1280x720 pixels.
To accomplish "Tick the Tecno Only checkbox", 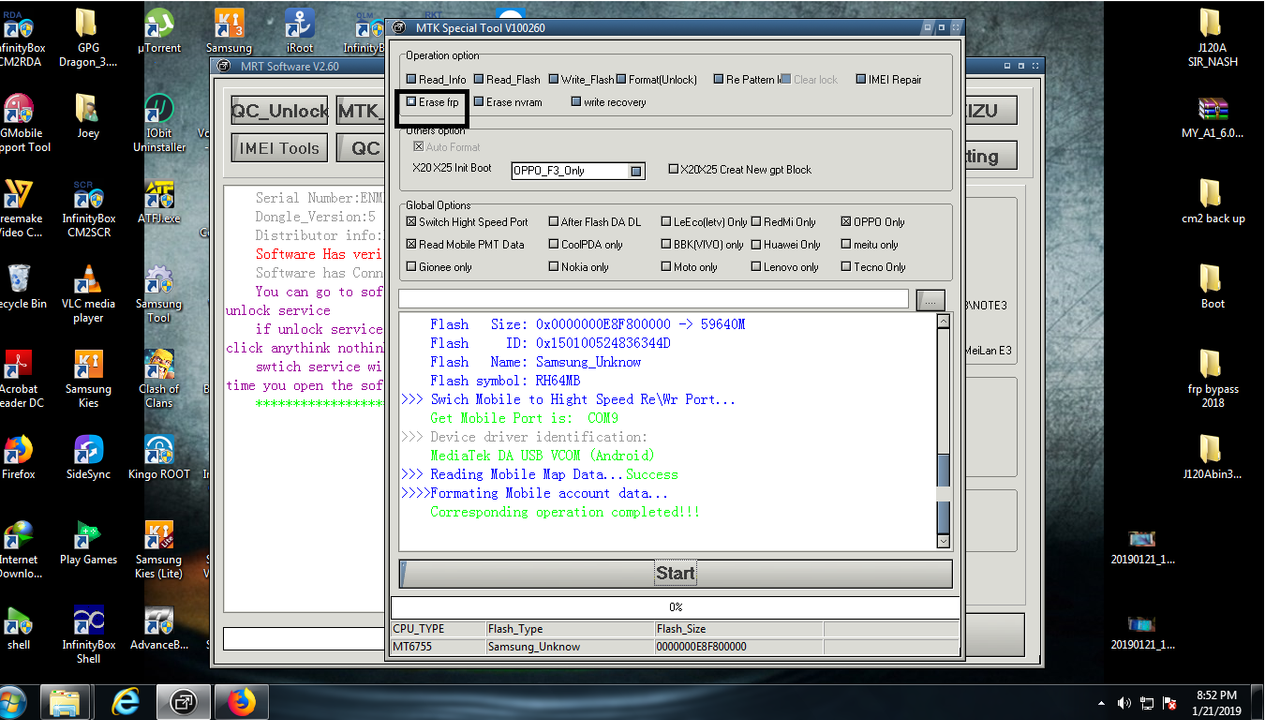I will click(x=846, y=267).
